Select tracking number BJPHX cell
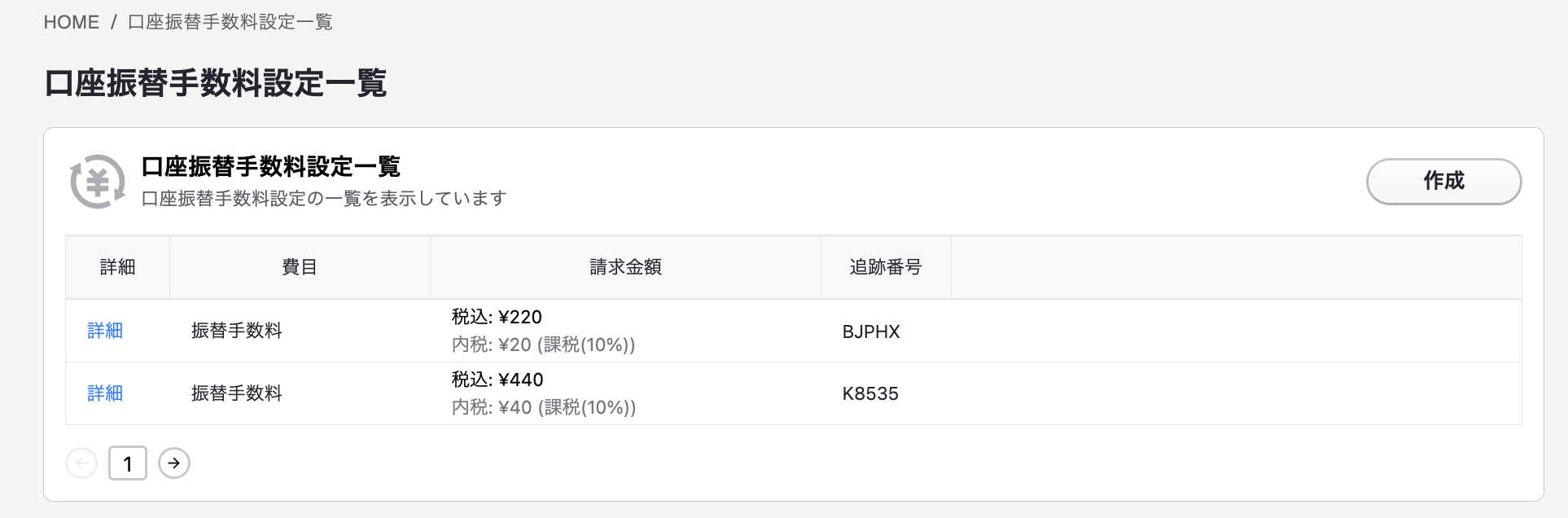The width and height of the screenshot is (1568, 518). 871,331
